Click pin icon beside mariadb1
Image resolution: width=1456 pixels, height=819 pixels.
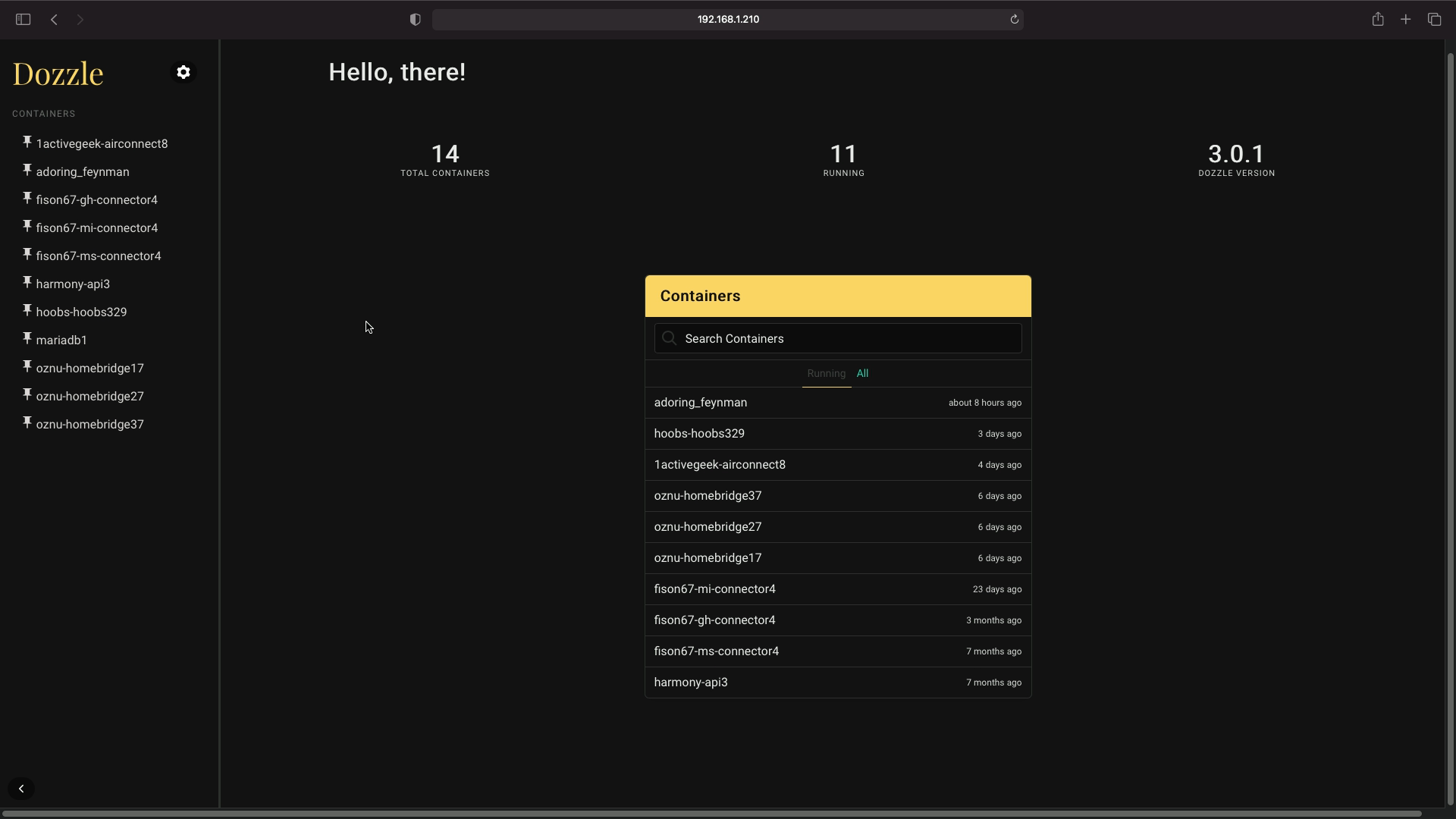pos(27,338)
